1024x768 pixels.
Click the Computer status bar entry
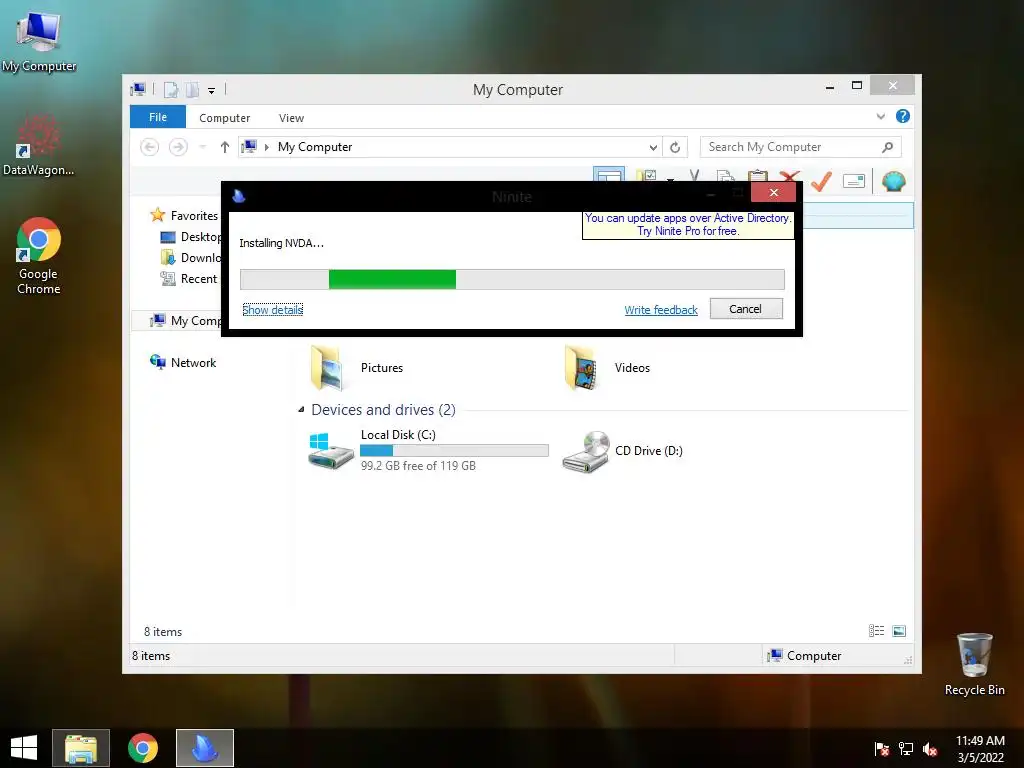pos(805,656)
